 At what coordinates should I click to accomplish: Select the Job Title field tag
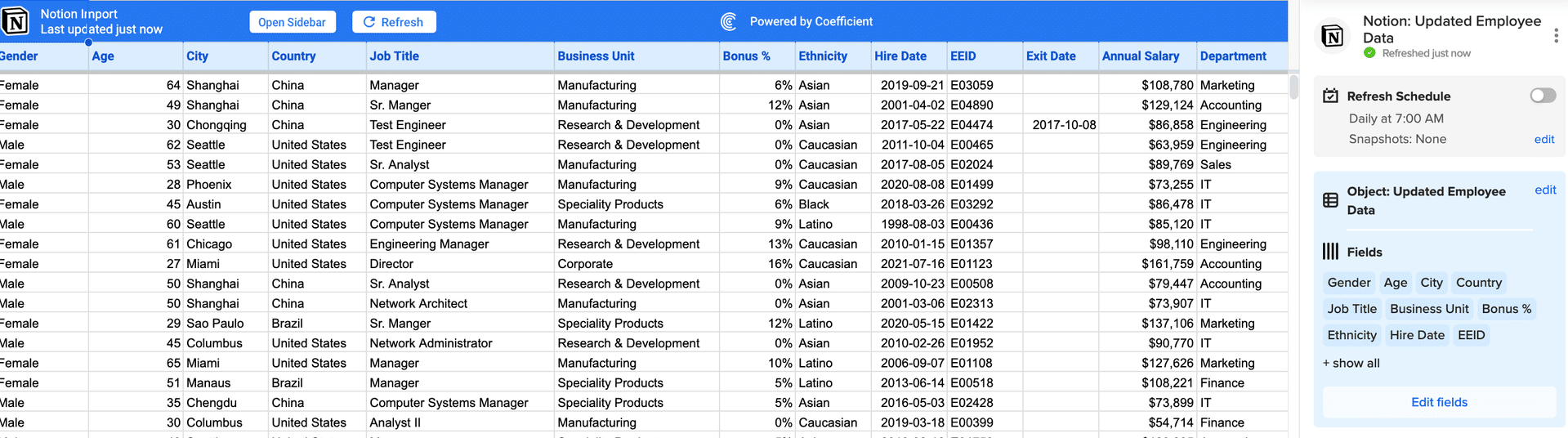(x=1352, y=309)
